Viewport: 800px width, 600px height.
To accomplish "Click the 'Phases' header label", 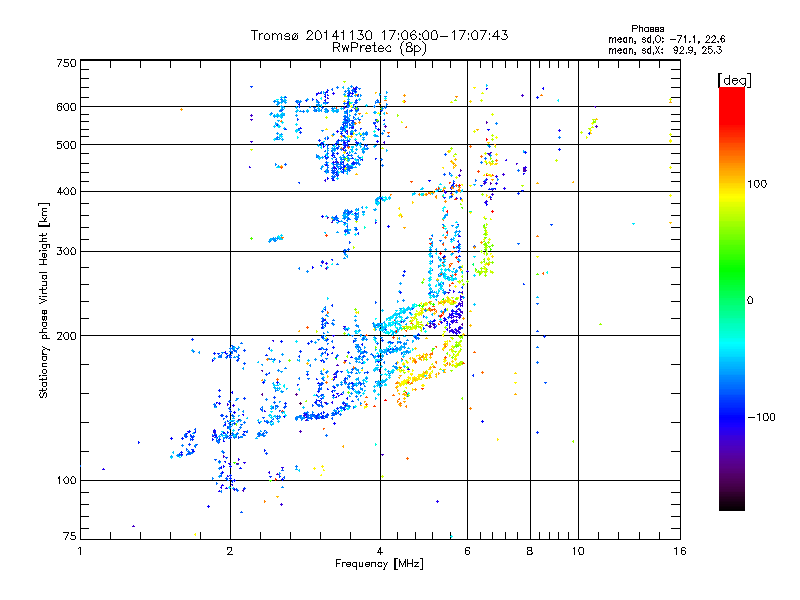I will (647, 29).
